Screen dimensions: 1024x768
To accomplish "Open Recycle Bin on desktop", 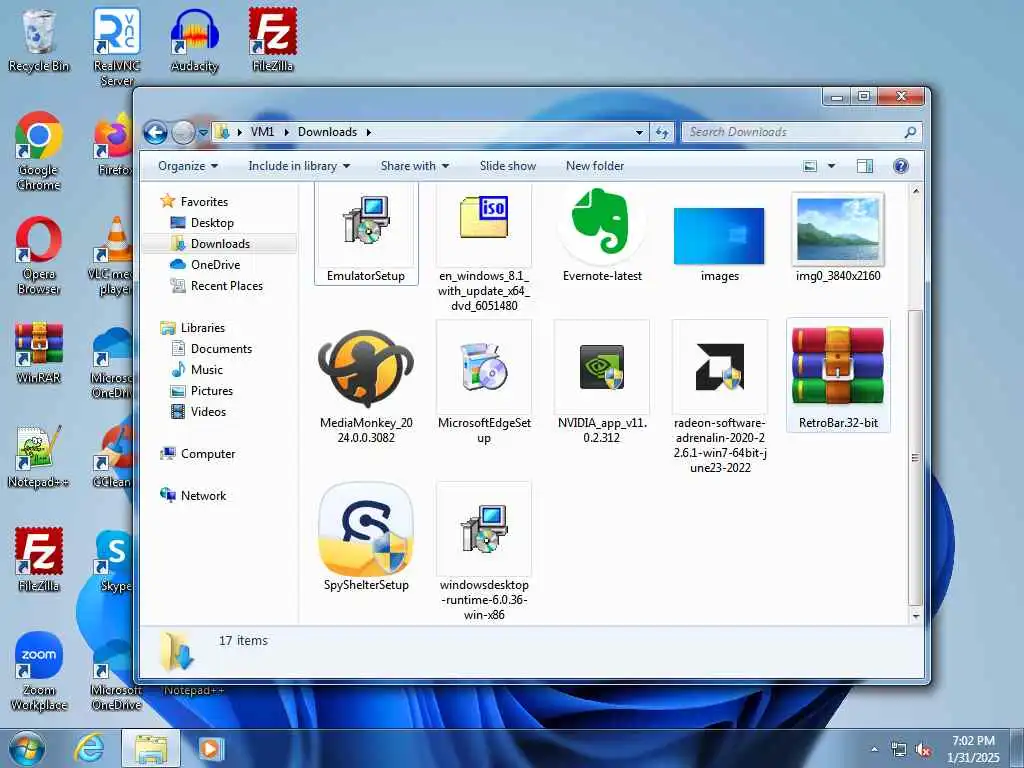I will [39, 40].
